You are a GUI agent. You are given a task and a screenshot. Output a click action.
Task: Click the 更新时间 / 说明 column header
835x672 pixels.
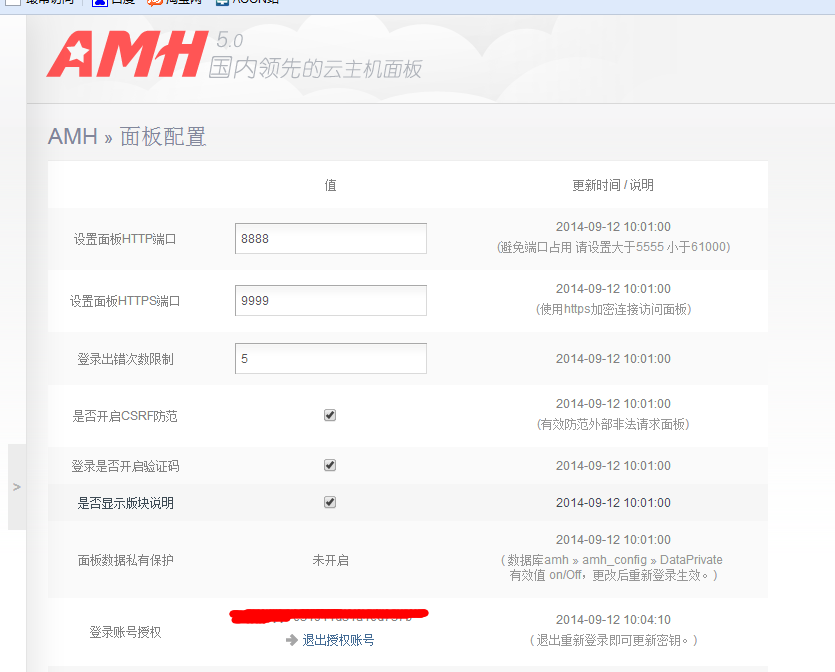pyautogui.click(x=612, y=185)
